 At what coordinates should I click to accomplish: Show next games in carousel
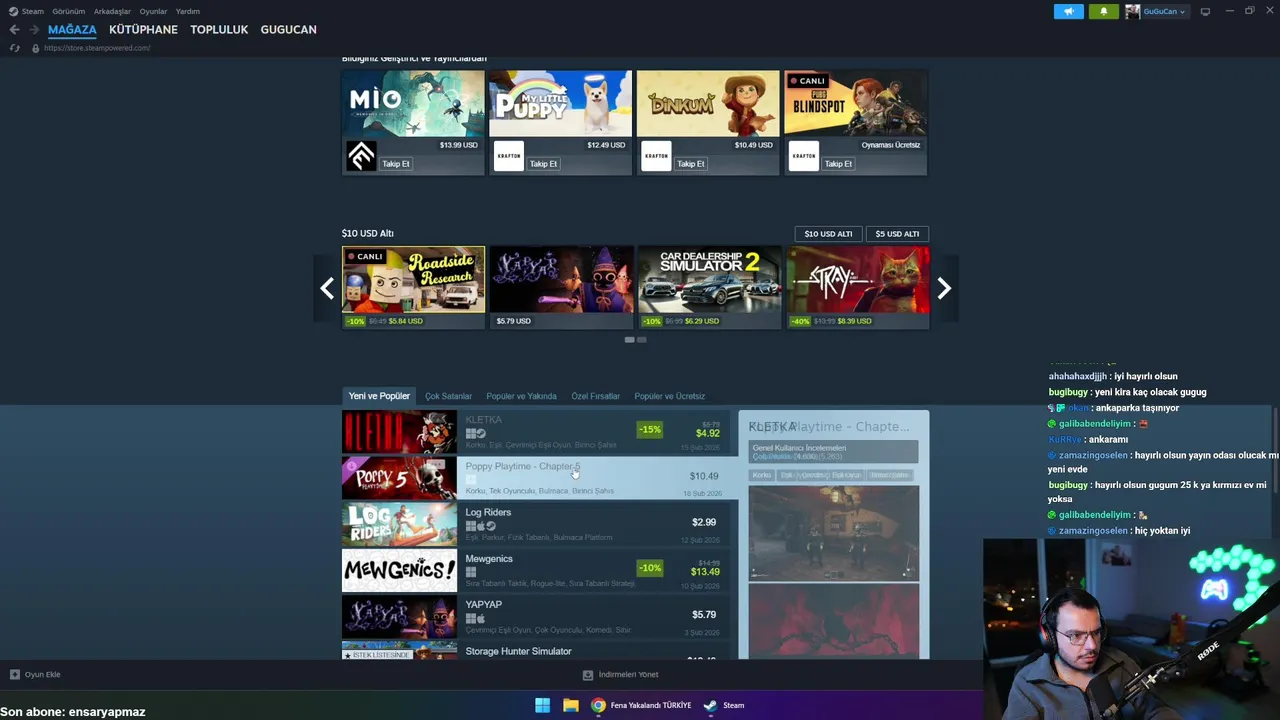[944, 288]
